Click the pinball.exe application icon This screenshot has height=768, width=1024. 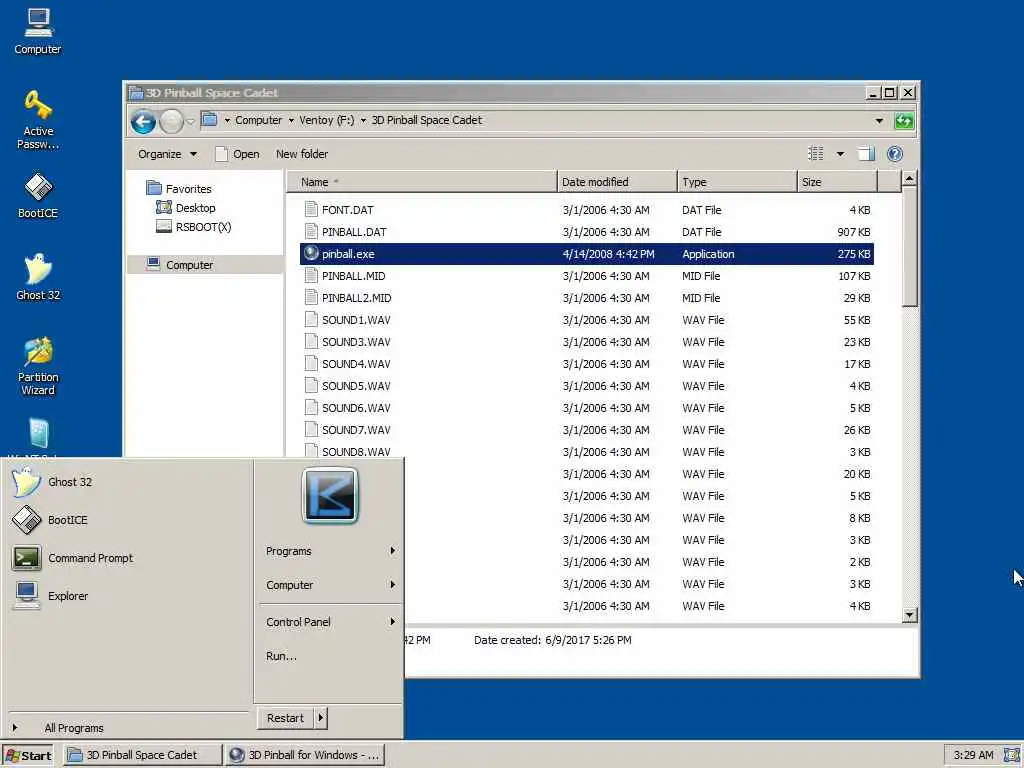coord(312,253)
